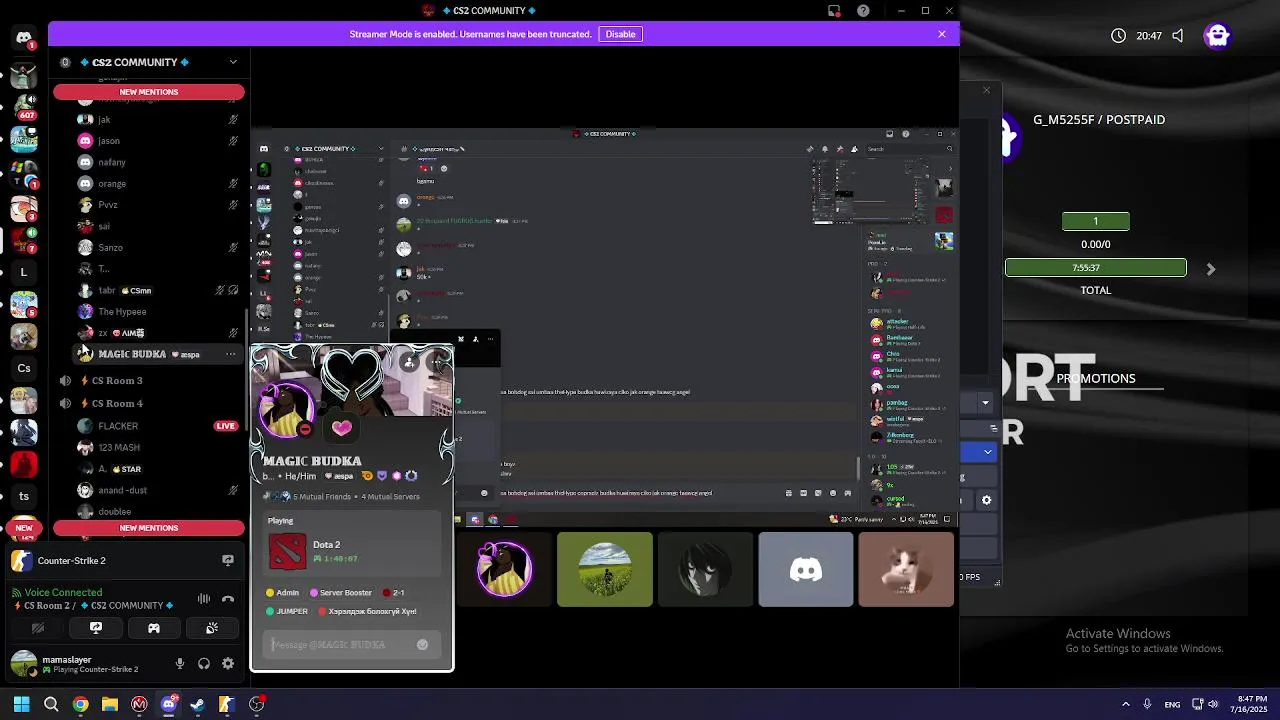The width and height of the screenshot is (1280, 720).
Task: Deafen headphones in user panel
Action: point(204,663)
